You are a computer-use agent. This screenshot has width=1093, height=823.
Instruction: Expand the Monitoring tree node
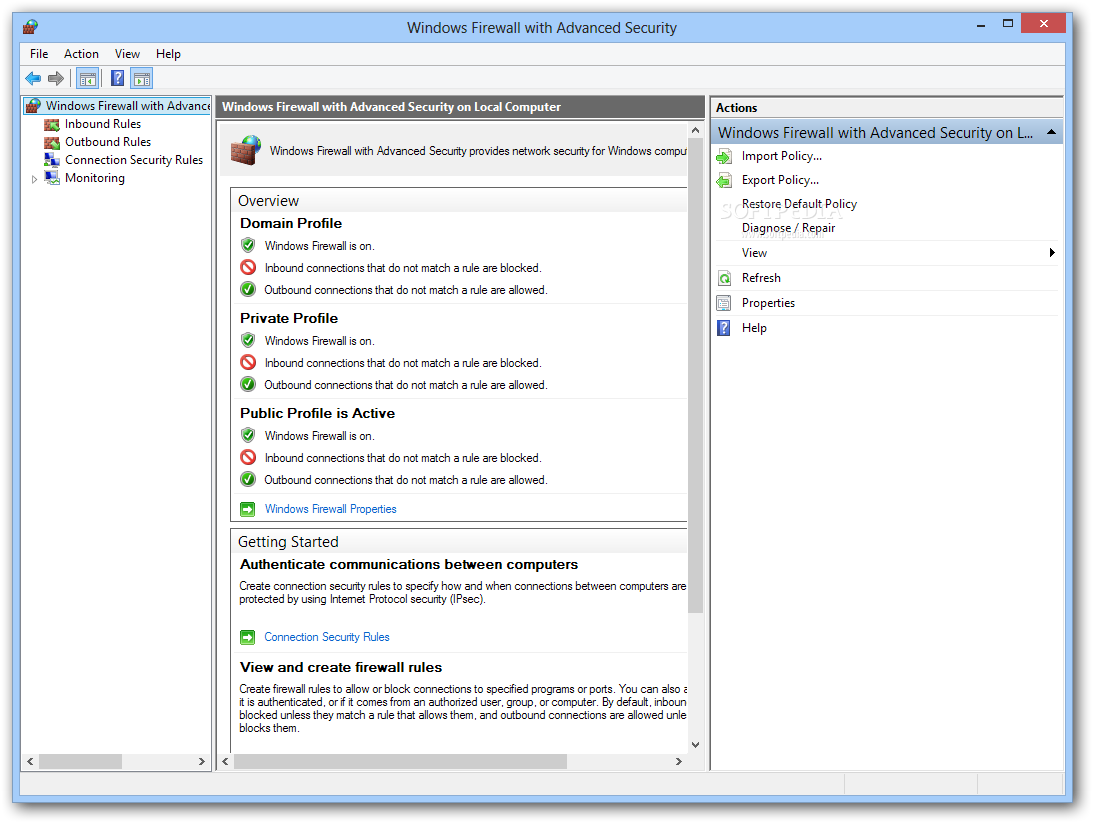[x=34, y=179]
